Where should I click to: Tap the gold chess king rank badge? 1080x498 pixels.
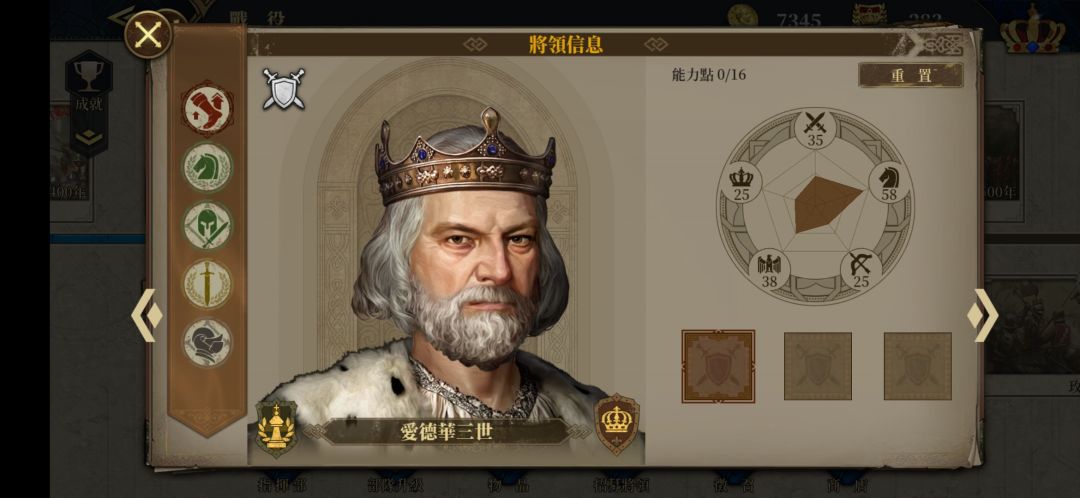(x=277, y=428)
